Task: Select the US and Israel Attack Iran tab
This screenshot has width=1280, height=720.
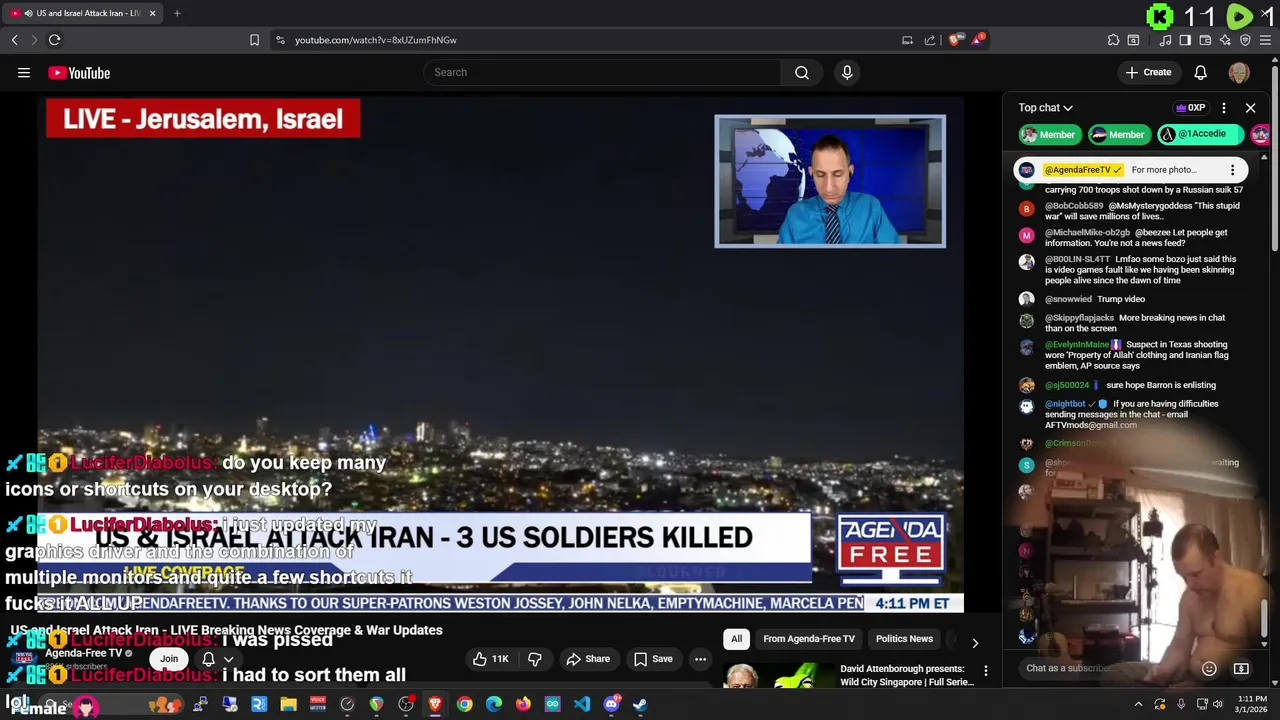Action: point(82,13)
